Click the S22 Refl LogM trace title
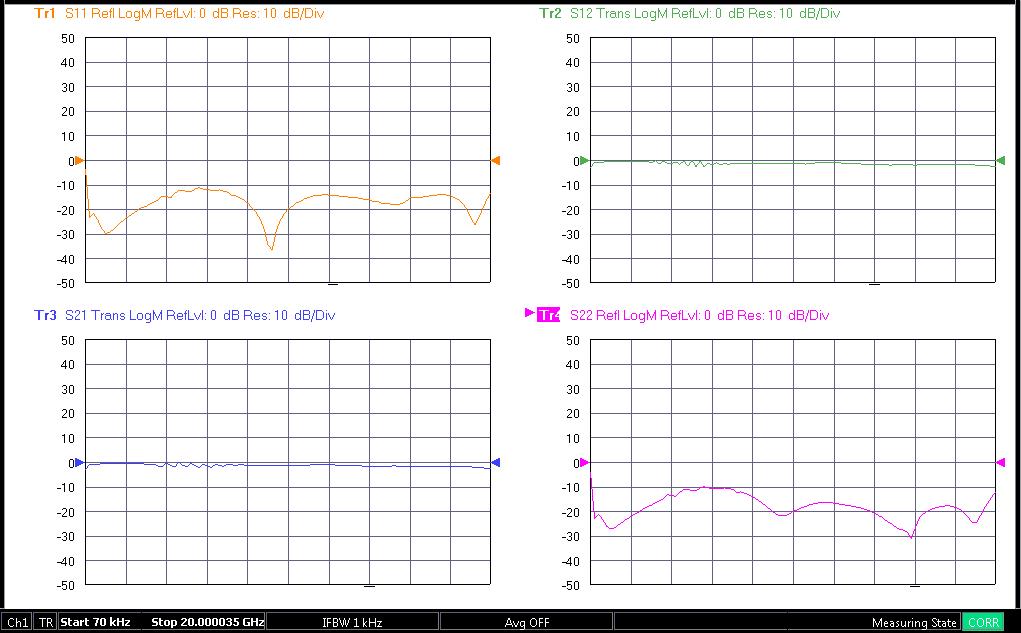 tap(699, 315)
